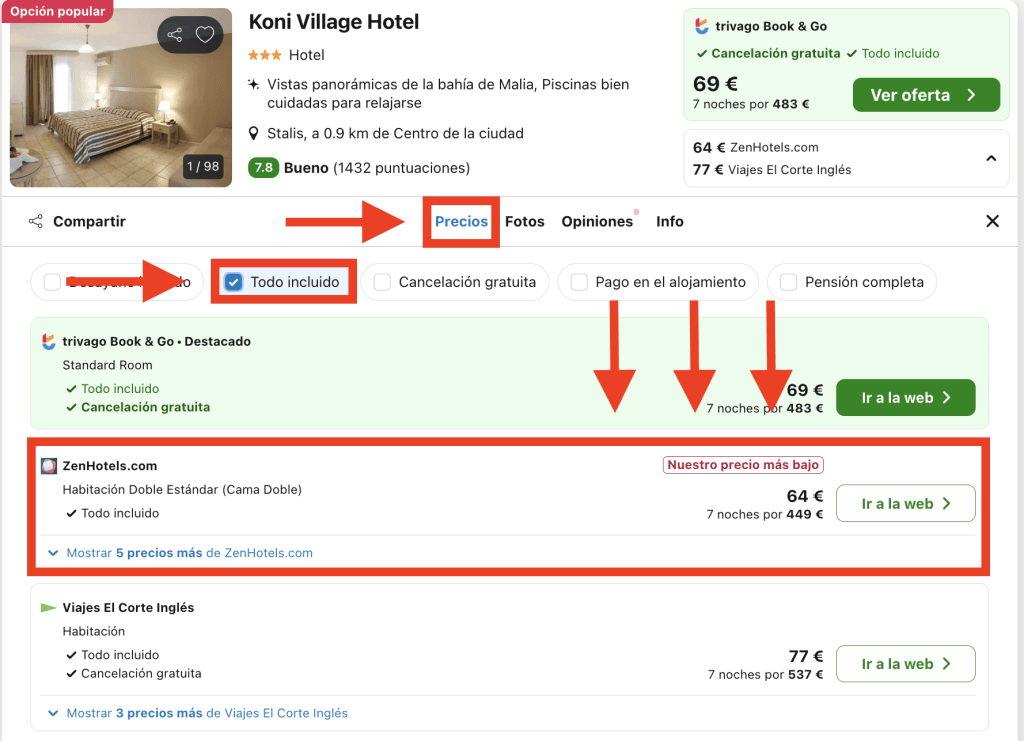Close the hotel details panel
Screen dimensions: 1024x741
[x=992, y=221]
